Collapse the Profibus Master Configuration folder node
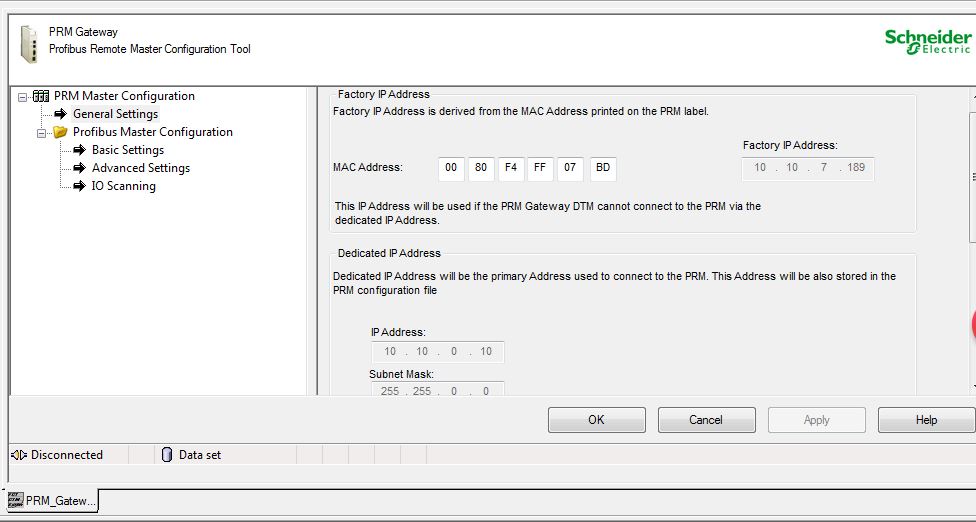This screenshot has width=976, height=522. click(42, 133)
